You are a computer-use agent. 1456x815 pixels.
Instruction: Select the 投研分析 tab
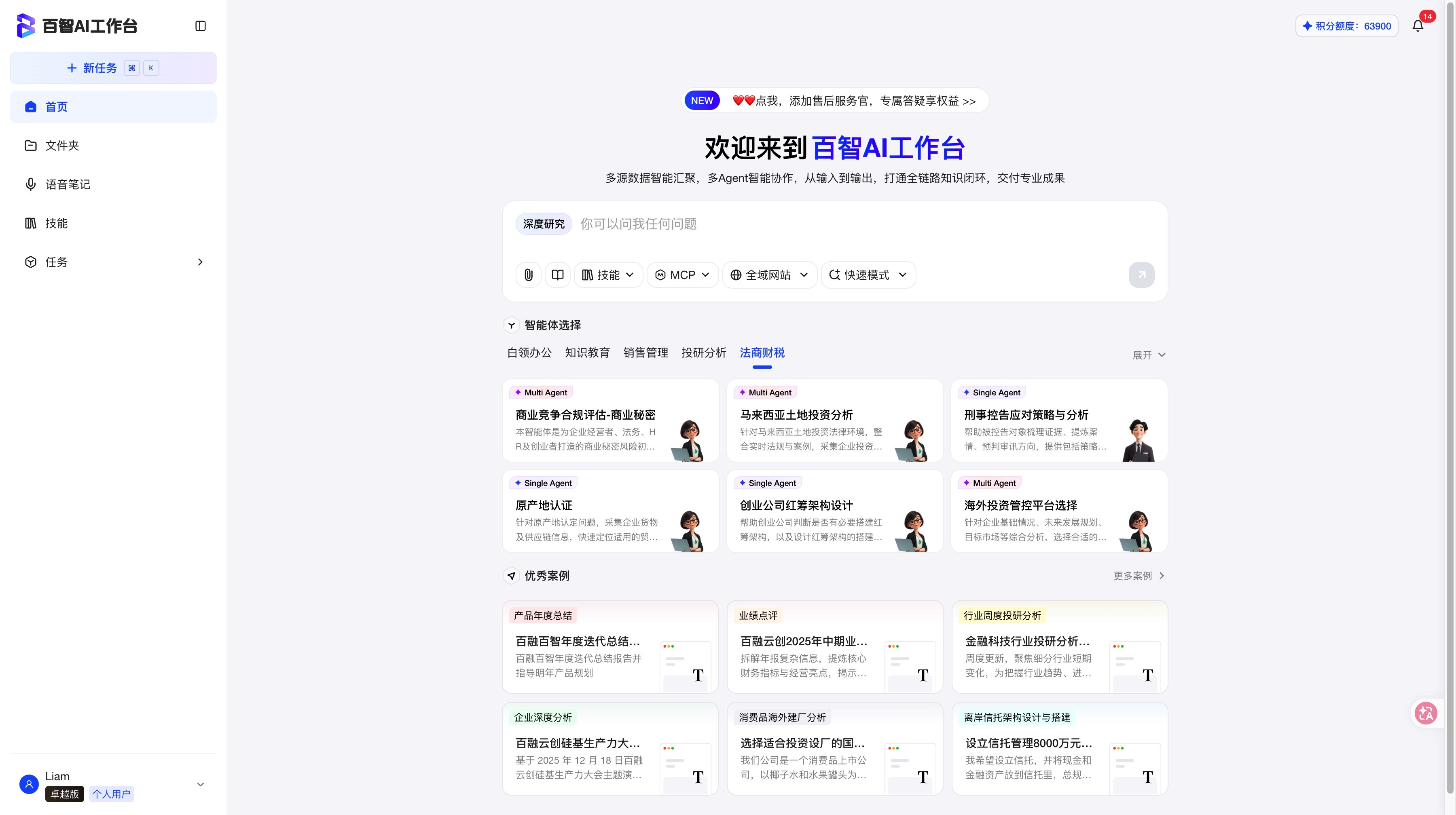[x=704, y=353]
